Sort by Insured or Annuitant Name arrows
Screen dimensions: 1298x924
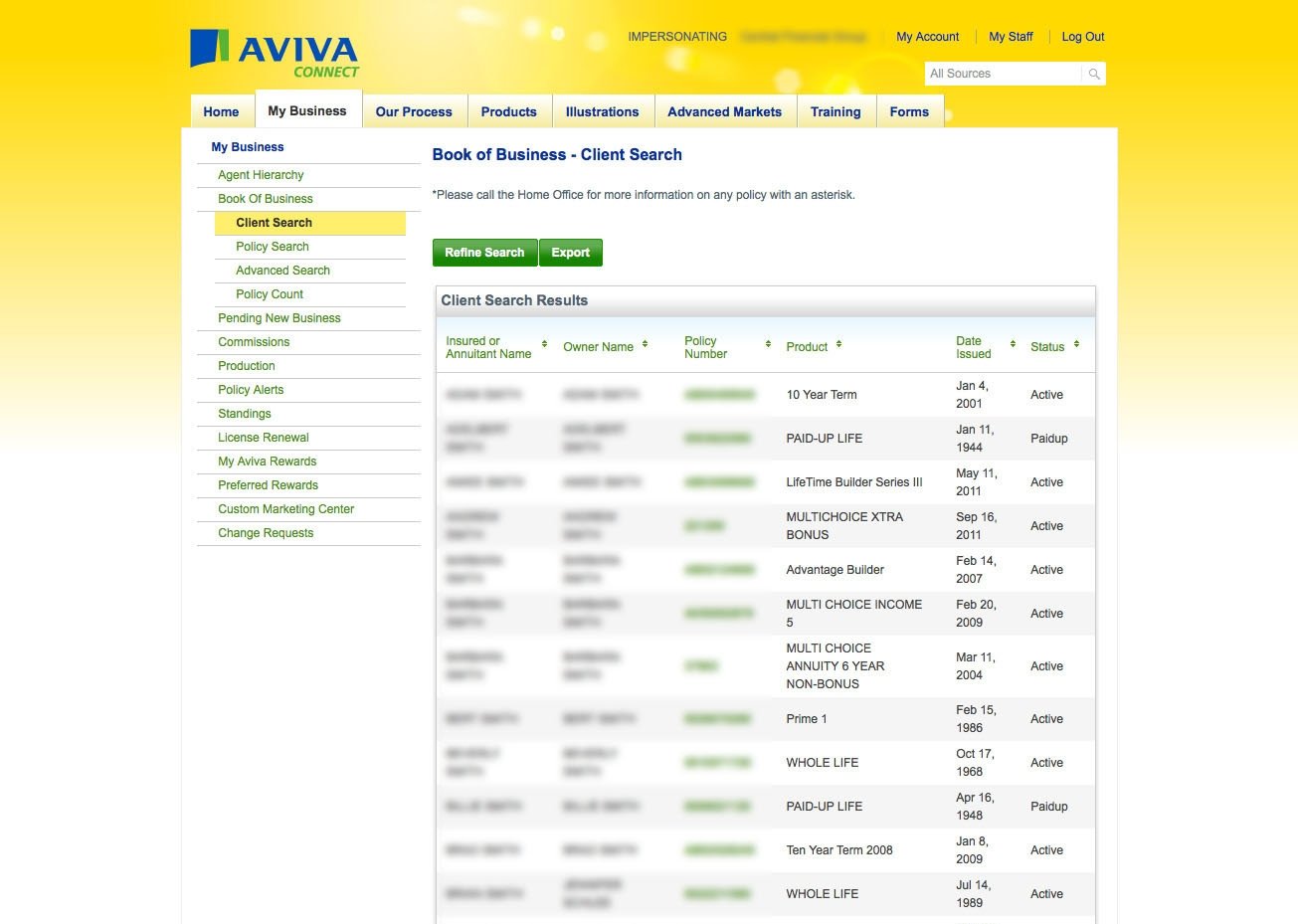pyautogui.click(x=544, y=344)
